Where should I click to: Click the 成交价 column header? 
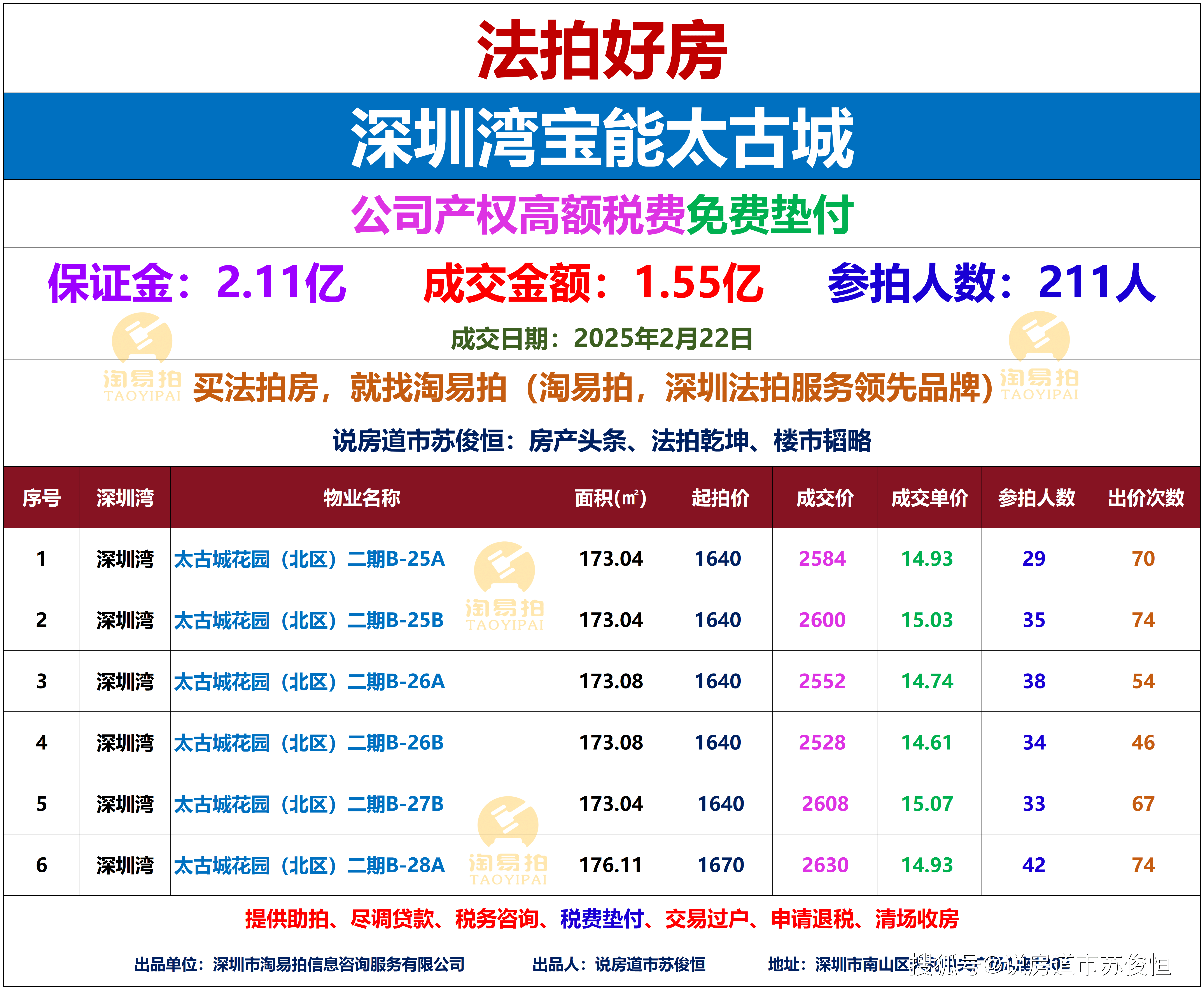tap(825, 498)
